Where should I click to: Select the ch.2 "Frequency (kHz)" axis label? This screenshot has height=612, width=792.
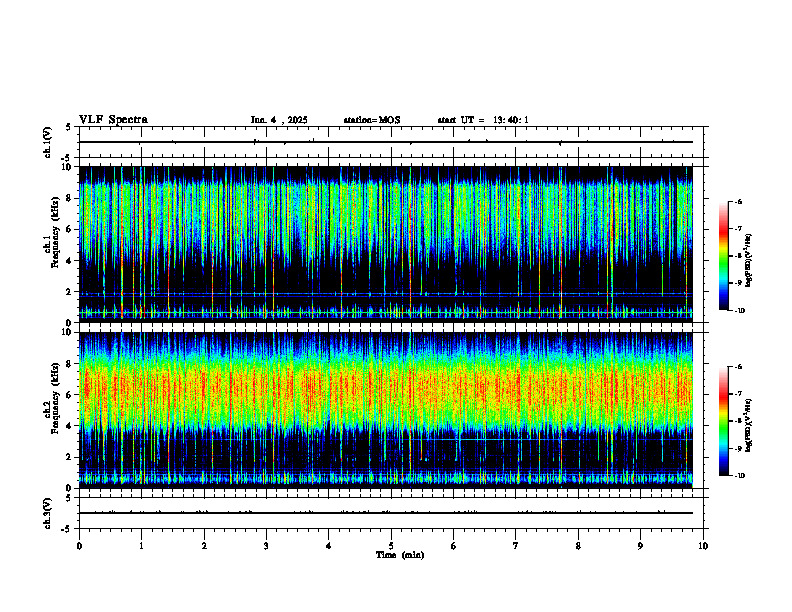point(54,397)
